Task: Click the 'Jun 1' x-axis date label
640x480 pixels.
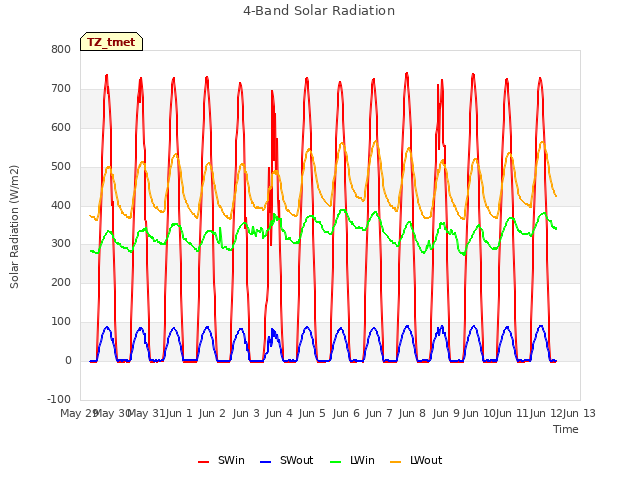Action: coord(179,413)
